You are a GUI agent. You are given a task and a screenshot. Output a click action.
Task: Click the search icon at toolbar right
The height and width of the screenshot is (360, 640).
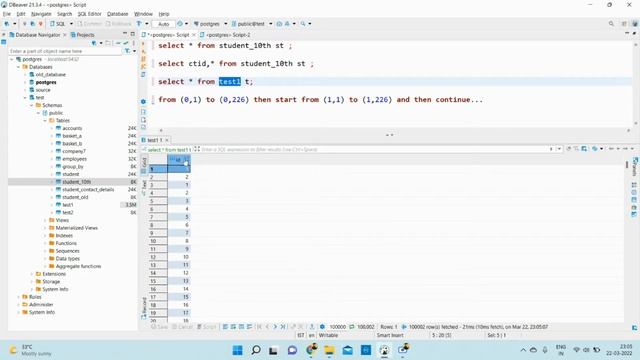coord(611,24)
